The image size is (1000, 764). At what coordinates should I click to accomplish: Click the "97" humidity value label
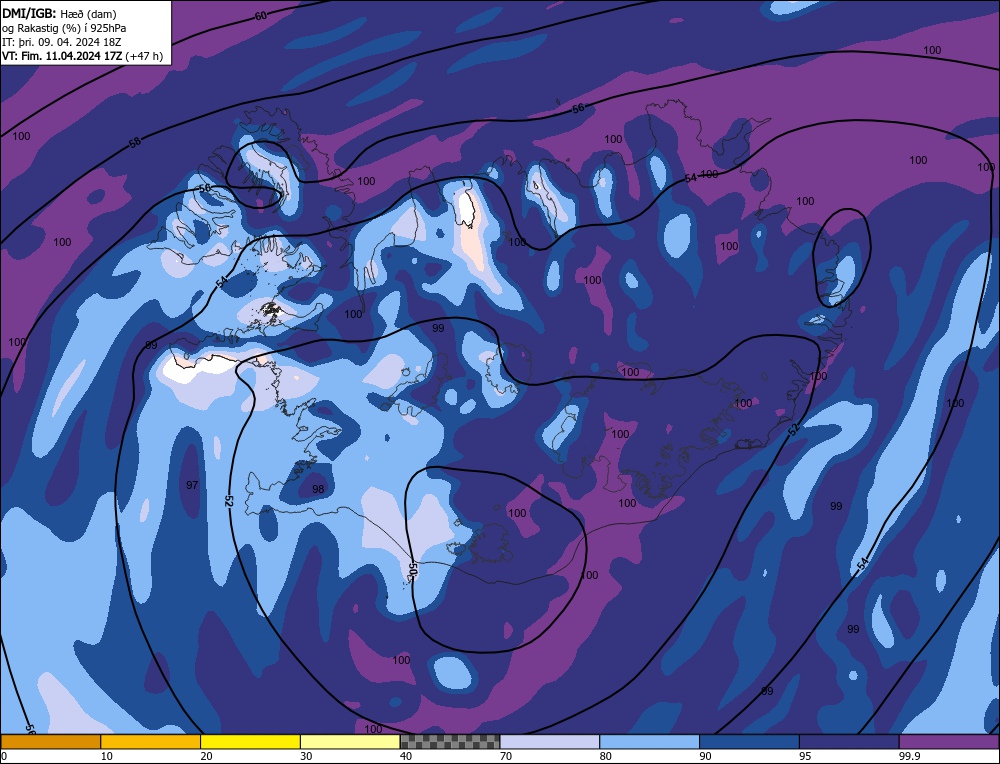click(x=192, y=485)
